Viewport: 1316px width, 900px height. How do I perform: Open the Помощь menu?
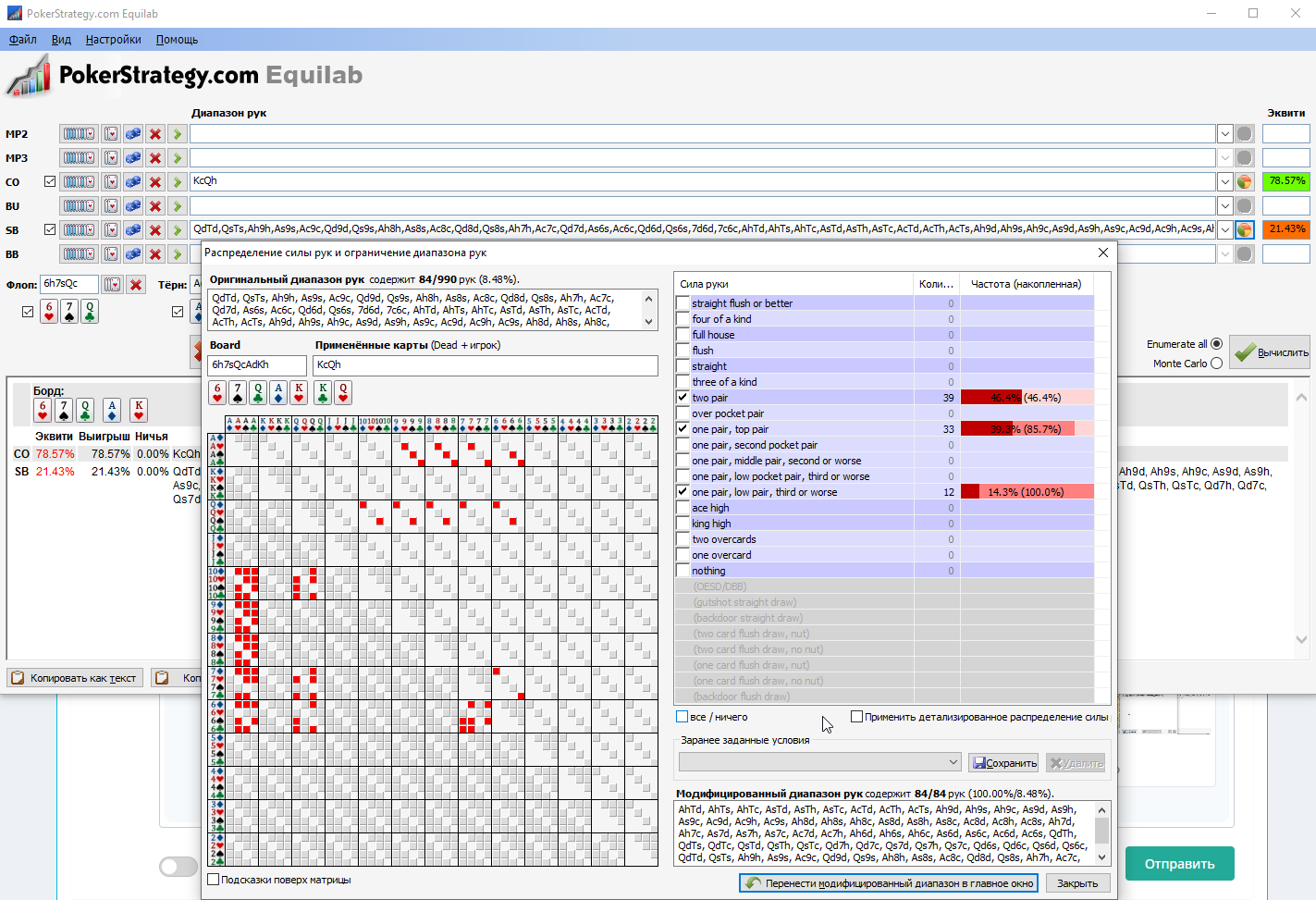click(177, 40)
